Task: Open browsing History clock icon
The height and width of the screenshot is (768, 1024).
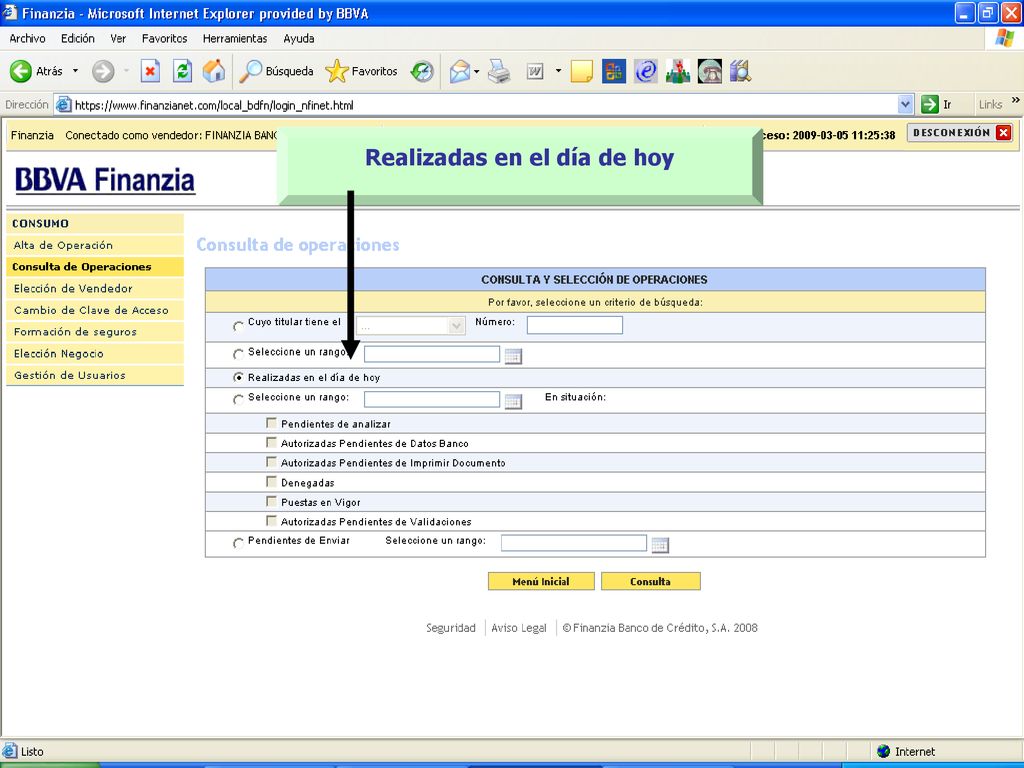Action: pyautogui.click(x=422, y=71)
